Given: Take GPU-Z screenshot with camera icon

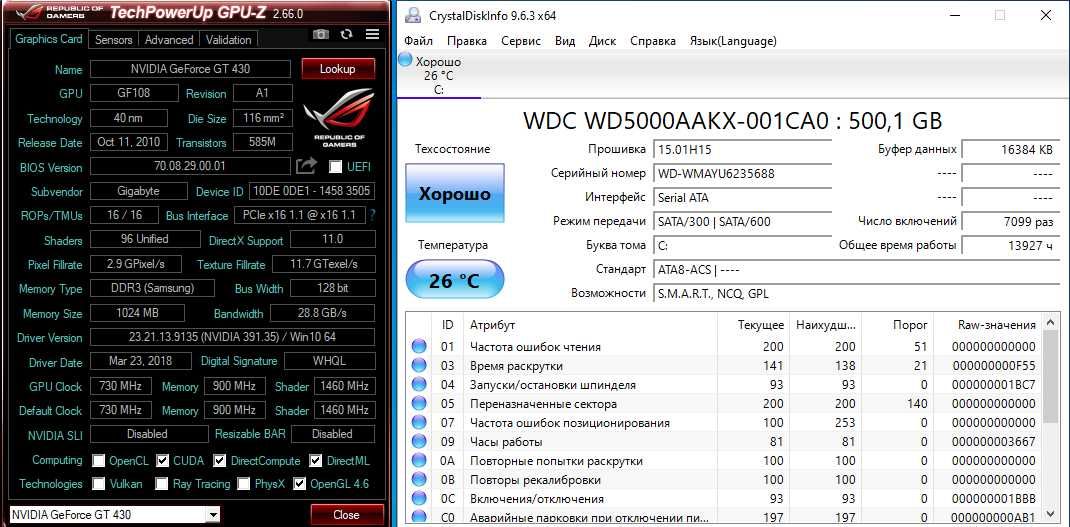Looking at the screenshot, I should pyautogui.click(x=320, y=34).
